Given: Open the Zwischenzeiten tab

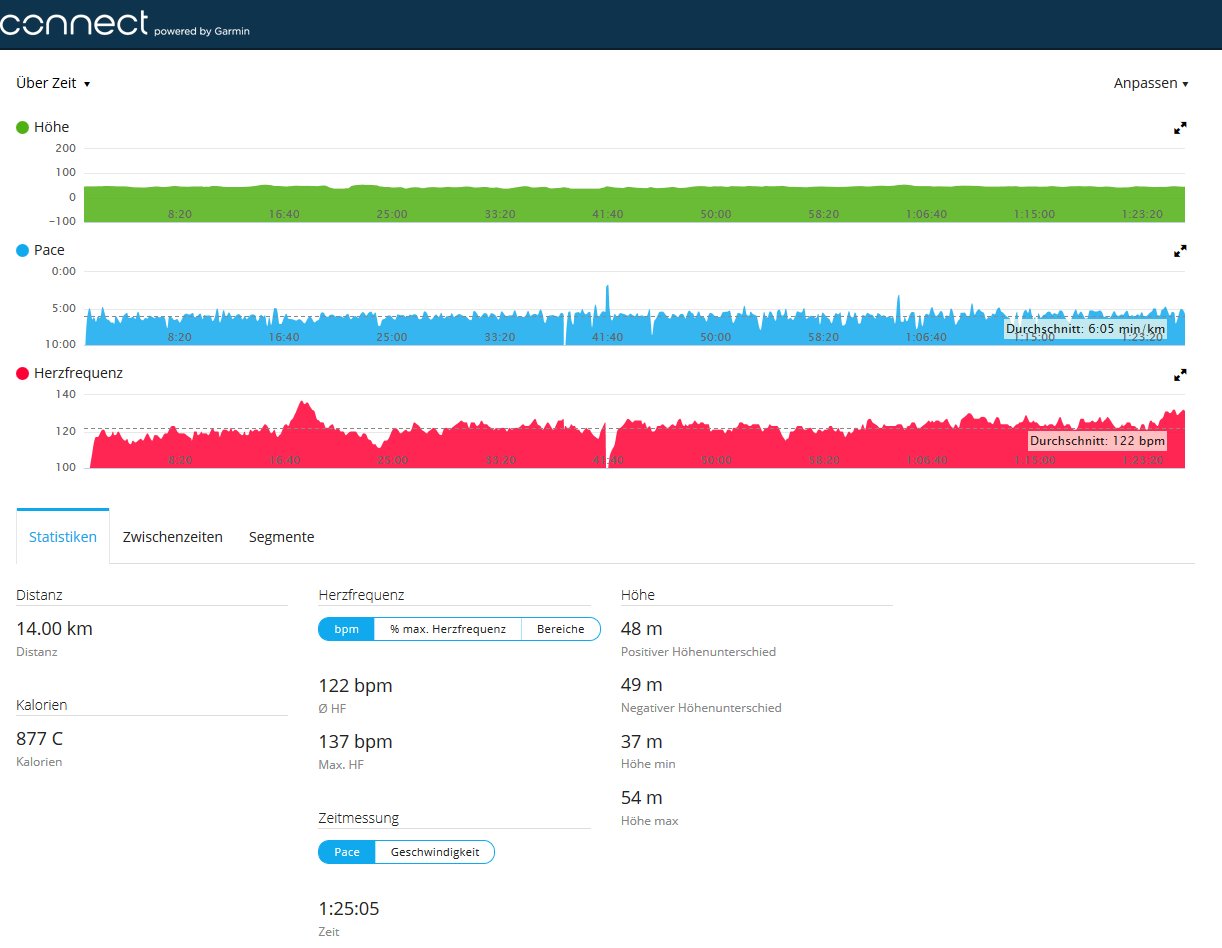Looking at the screenshot, I should (172, 537).
